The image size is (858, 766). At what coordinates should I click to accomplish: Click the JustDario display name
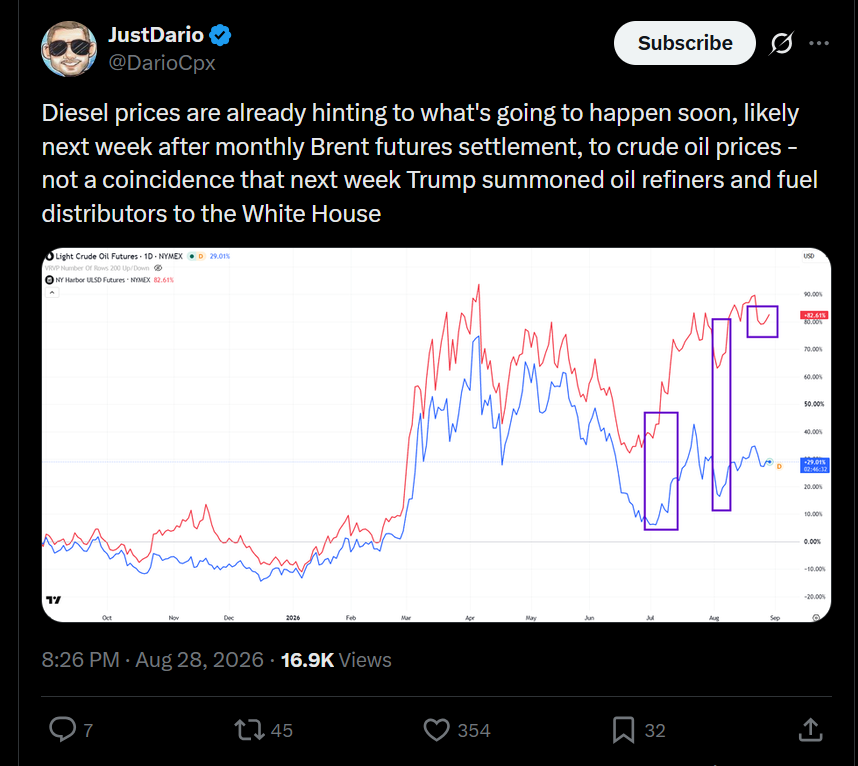coord(156,35)
